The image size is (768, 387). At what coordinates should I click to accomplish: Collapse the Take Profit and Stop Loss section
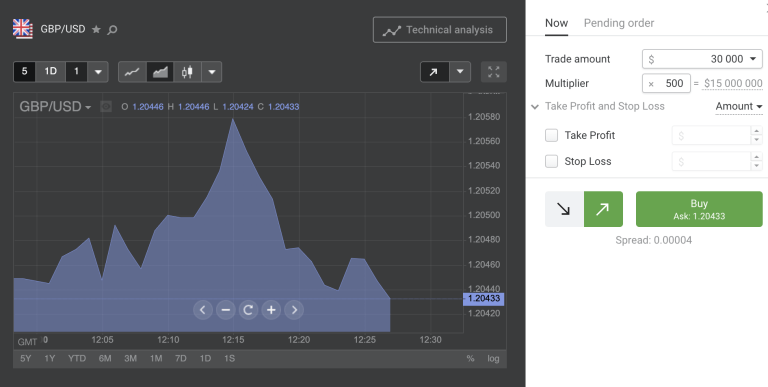[535, 106]
